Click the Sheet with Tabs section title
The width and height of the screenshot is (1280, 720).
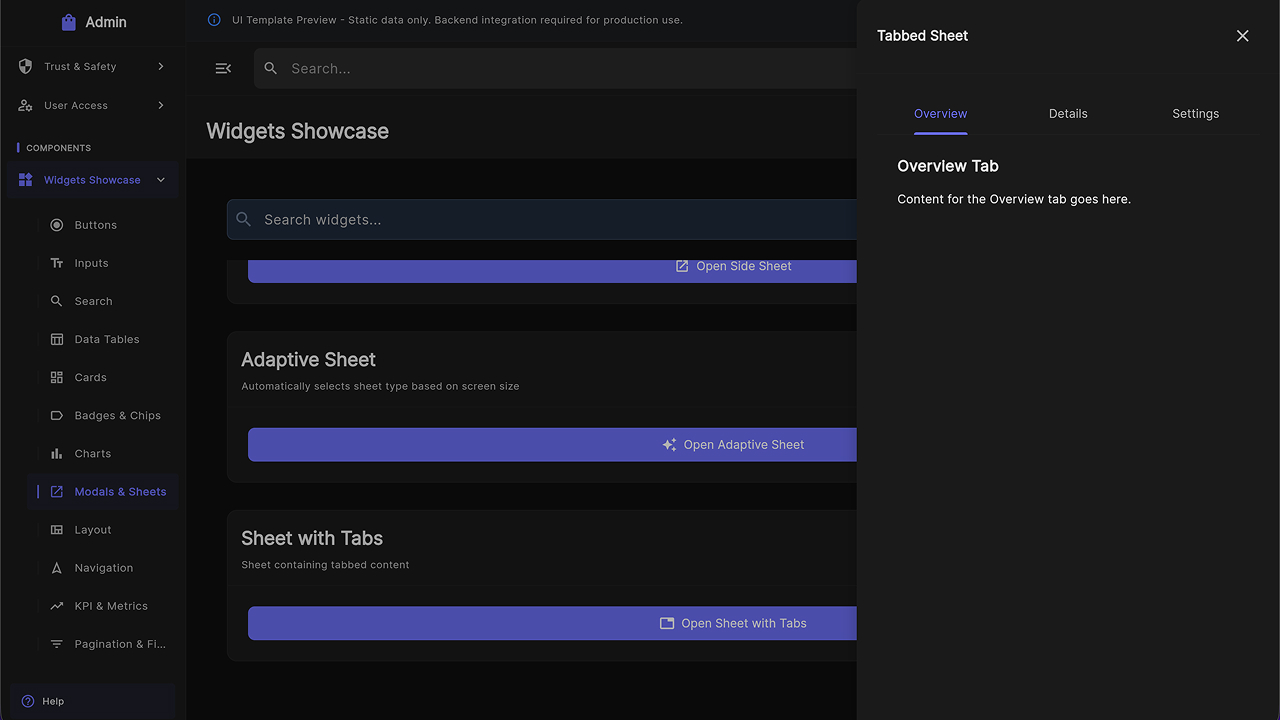pyautogui.click(x=312, y=538)
